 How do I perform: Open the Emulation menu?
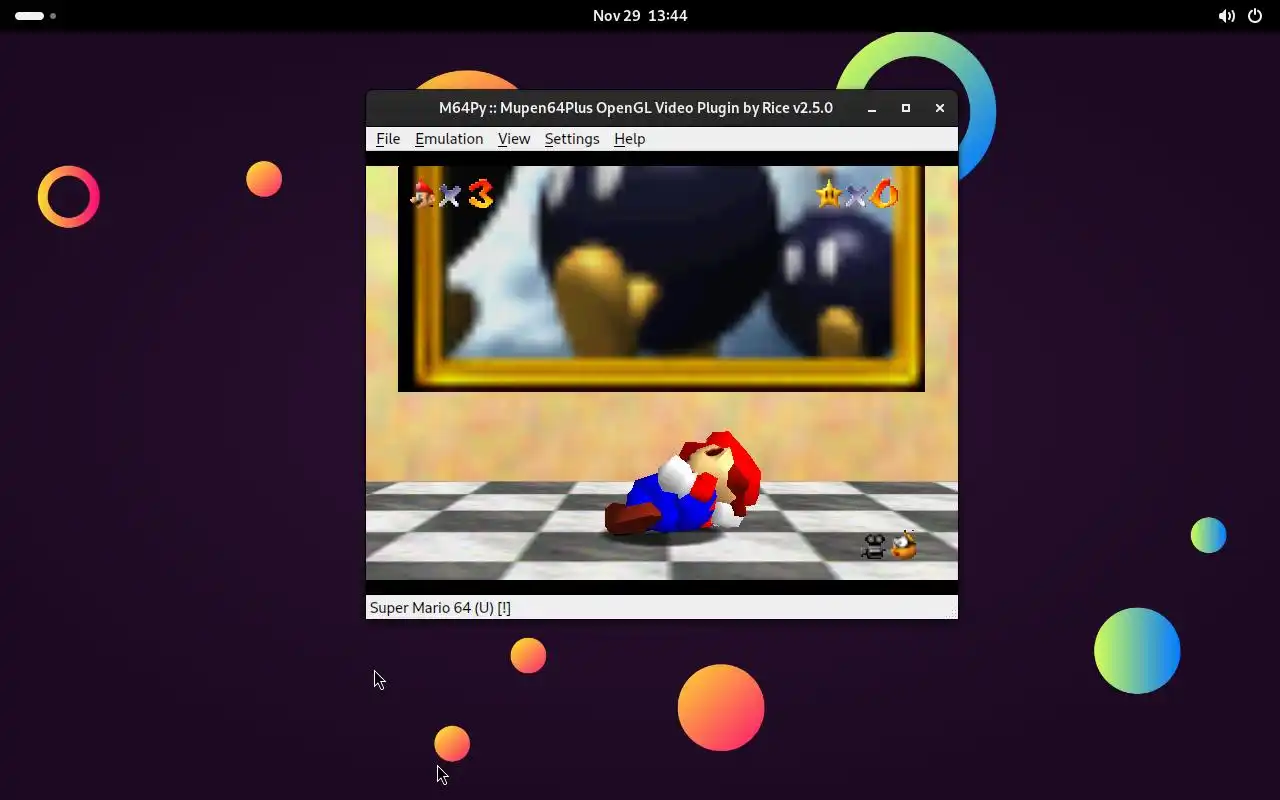(449, 139)
